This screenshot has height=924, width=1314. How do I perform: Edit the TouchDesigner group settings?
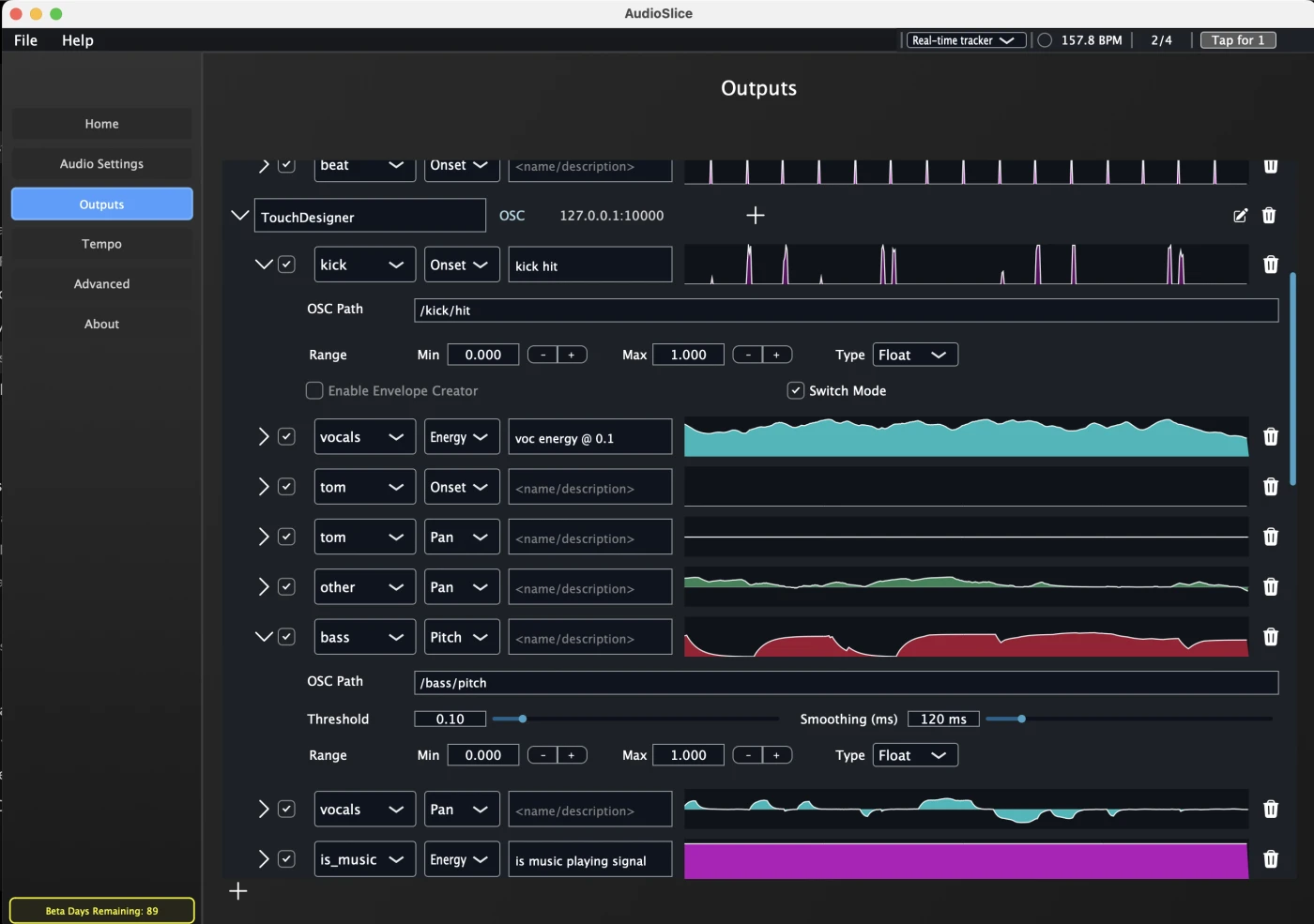1241,216
